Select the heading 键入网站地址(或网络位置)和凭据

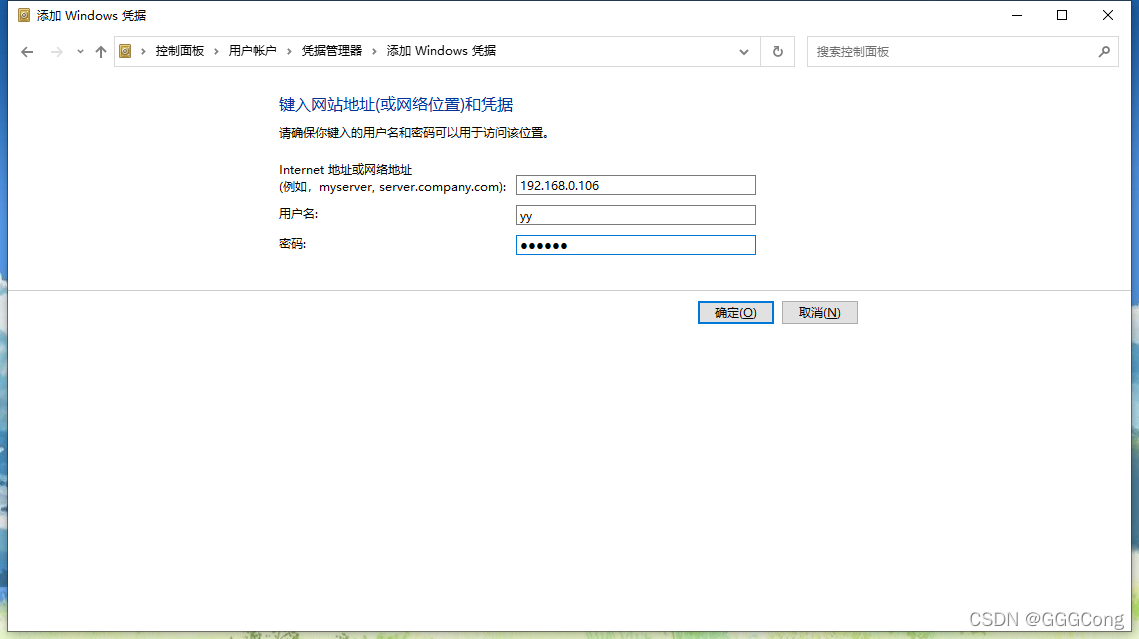pyautogui.click(x=396, y=105)
